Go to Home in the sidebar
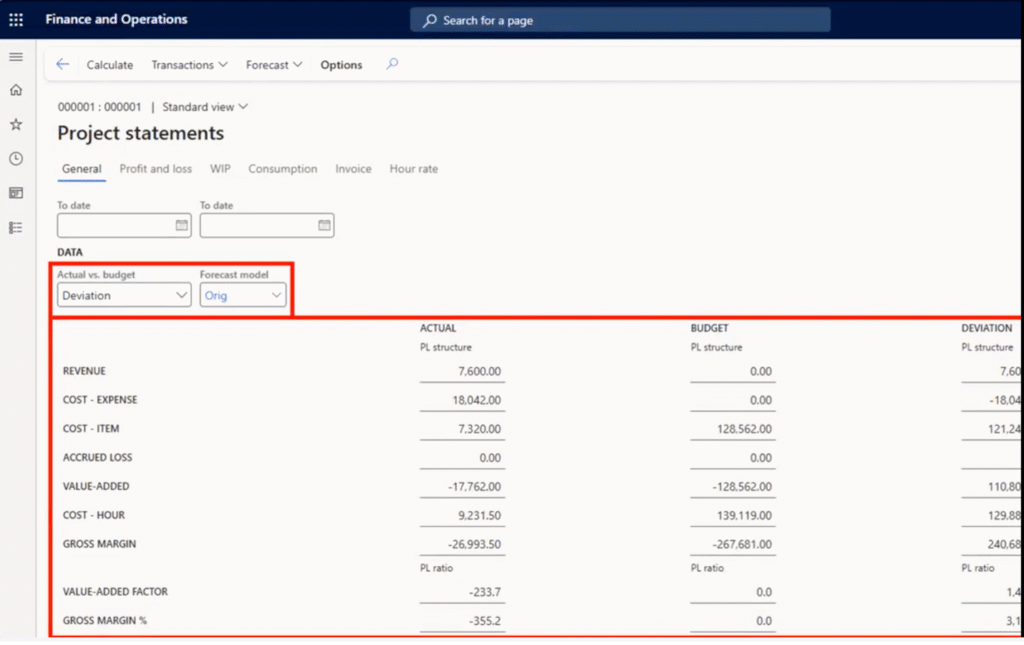Screen dimensions: 1024x645 click(16, 90)
